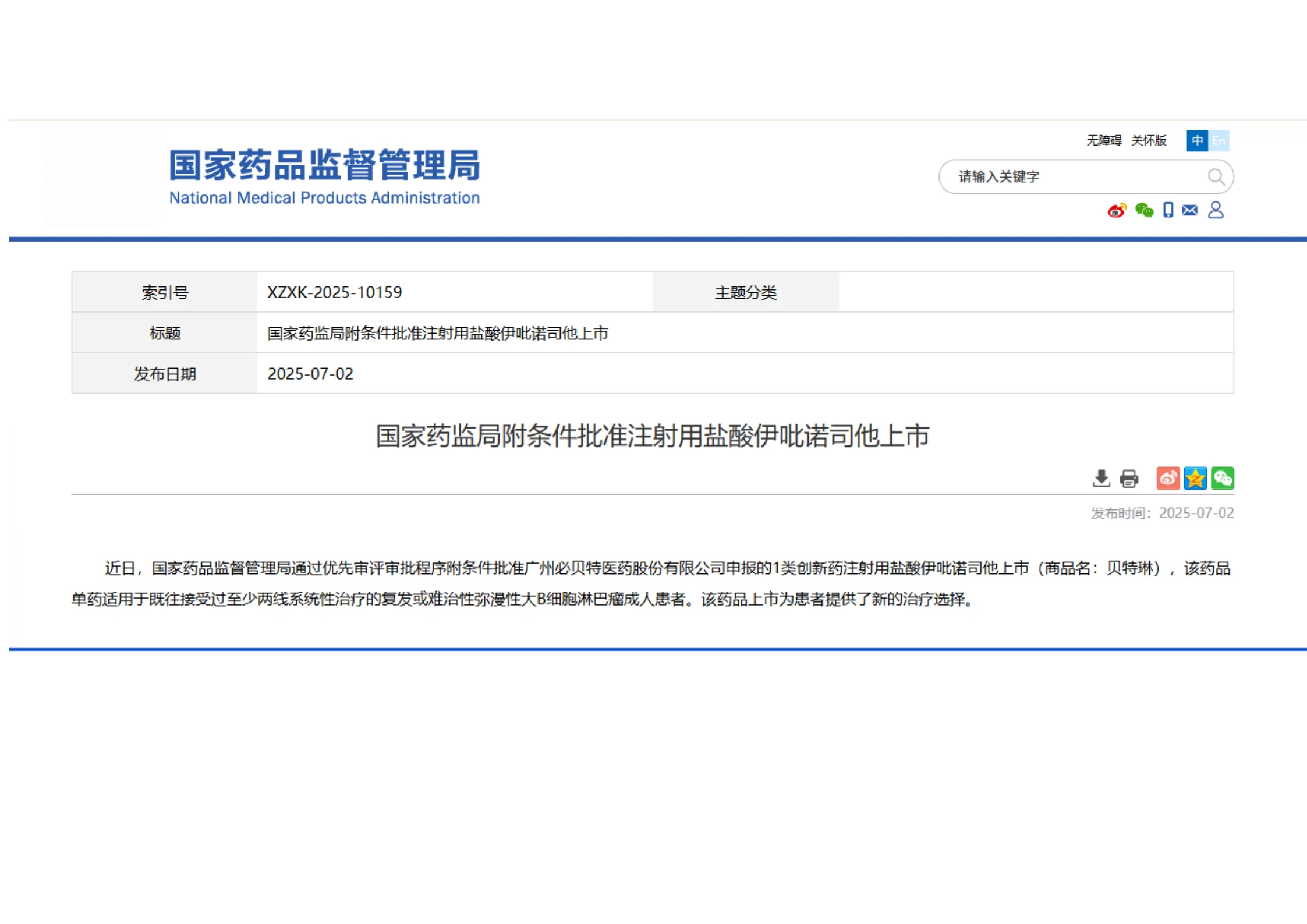This screenshot has height=924, width=1307.
Task: Click the article title 国家药监局附条件批准注射用盐酸伊吡诺司他上市
Action: (652, 436)
